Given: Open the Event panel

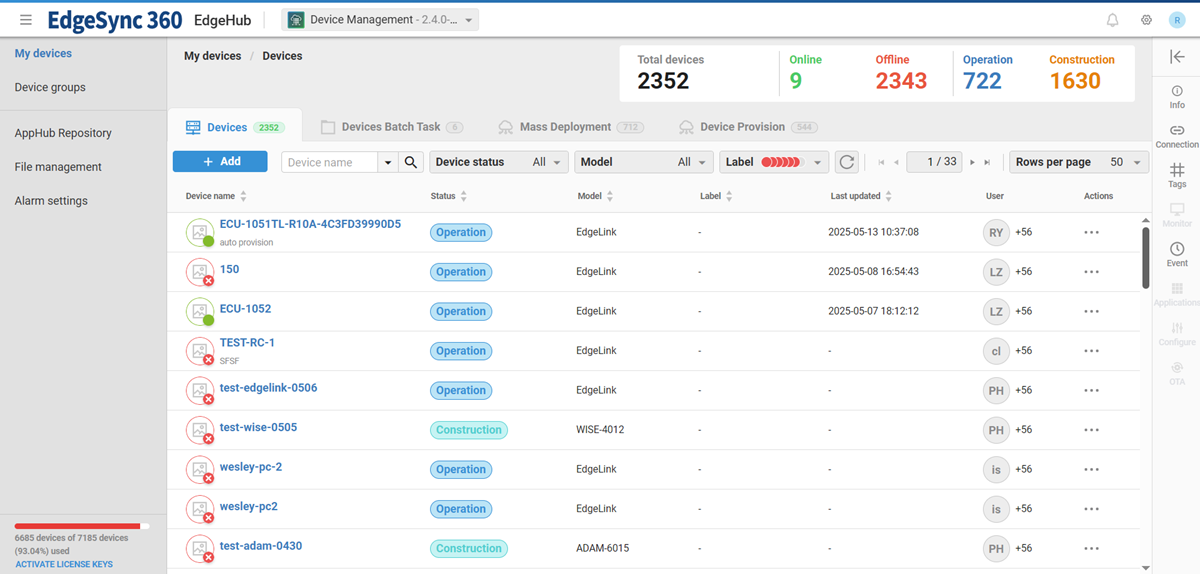Looking at the screenshot, I should tap(1177, 254).
